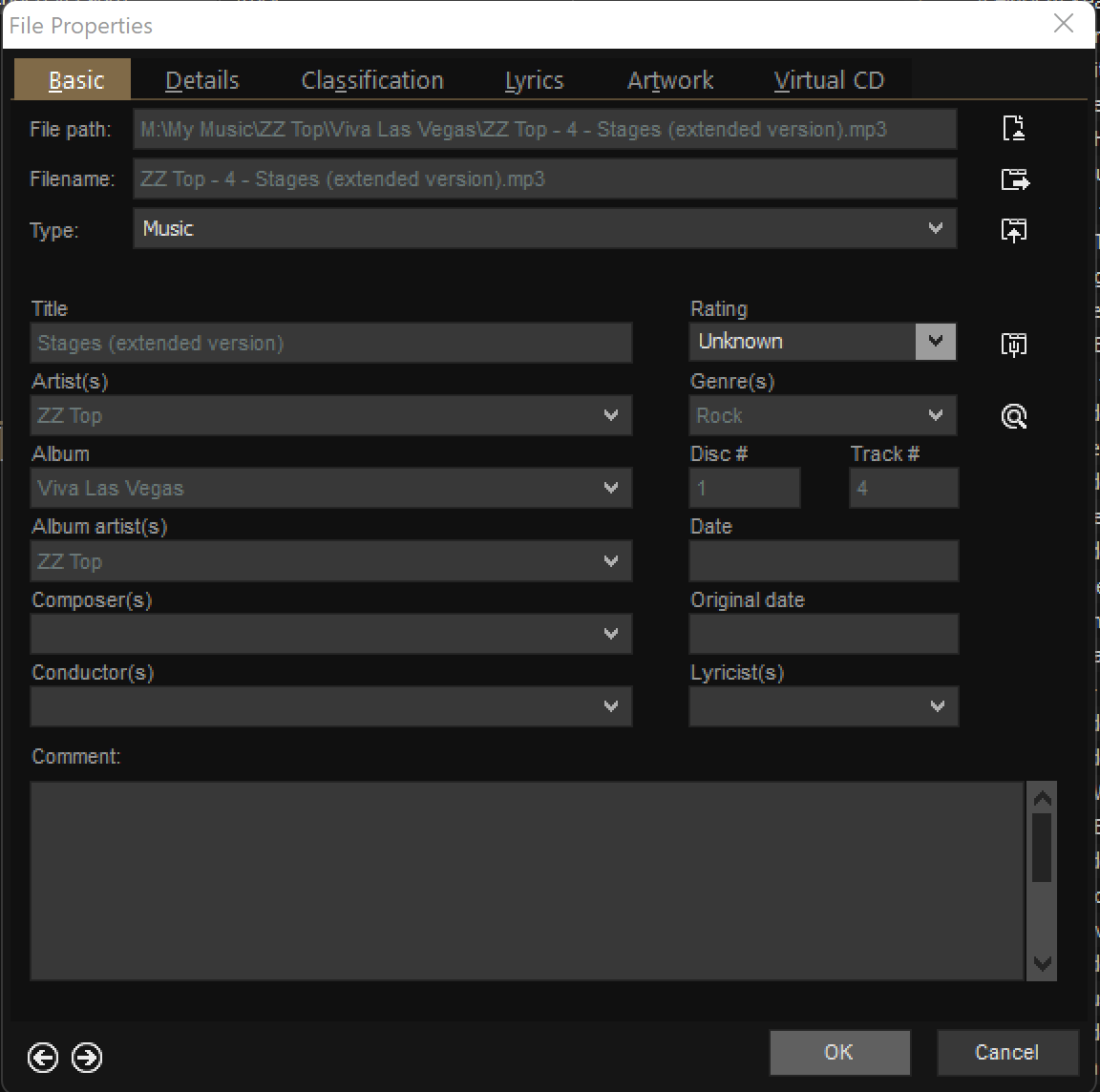Click the file parse icon beside File path field

tap(1014, 128)
